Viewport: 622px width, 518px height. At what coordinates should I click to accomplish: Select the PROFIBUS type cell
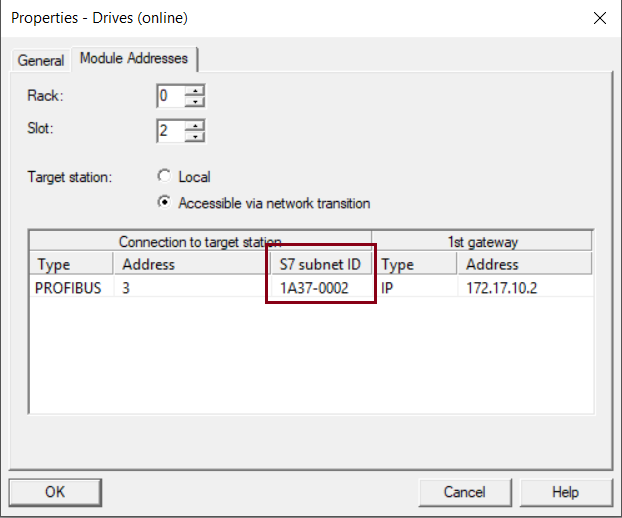pyautogui.click(x=71, y=288)
